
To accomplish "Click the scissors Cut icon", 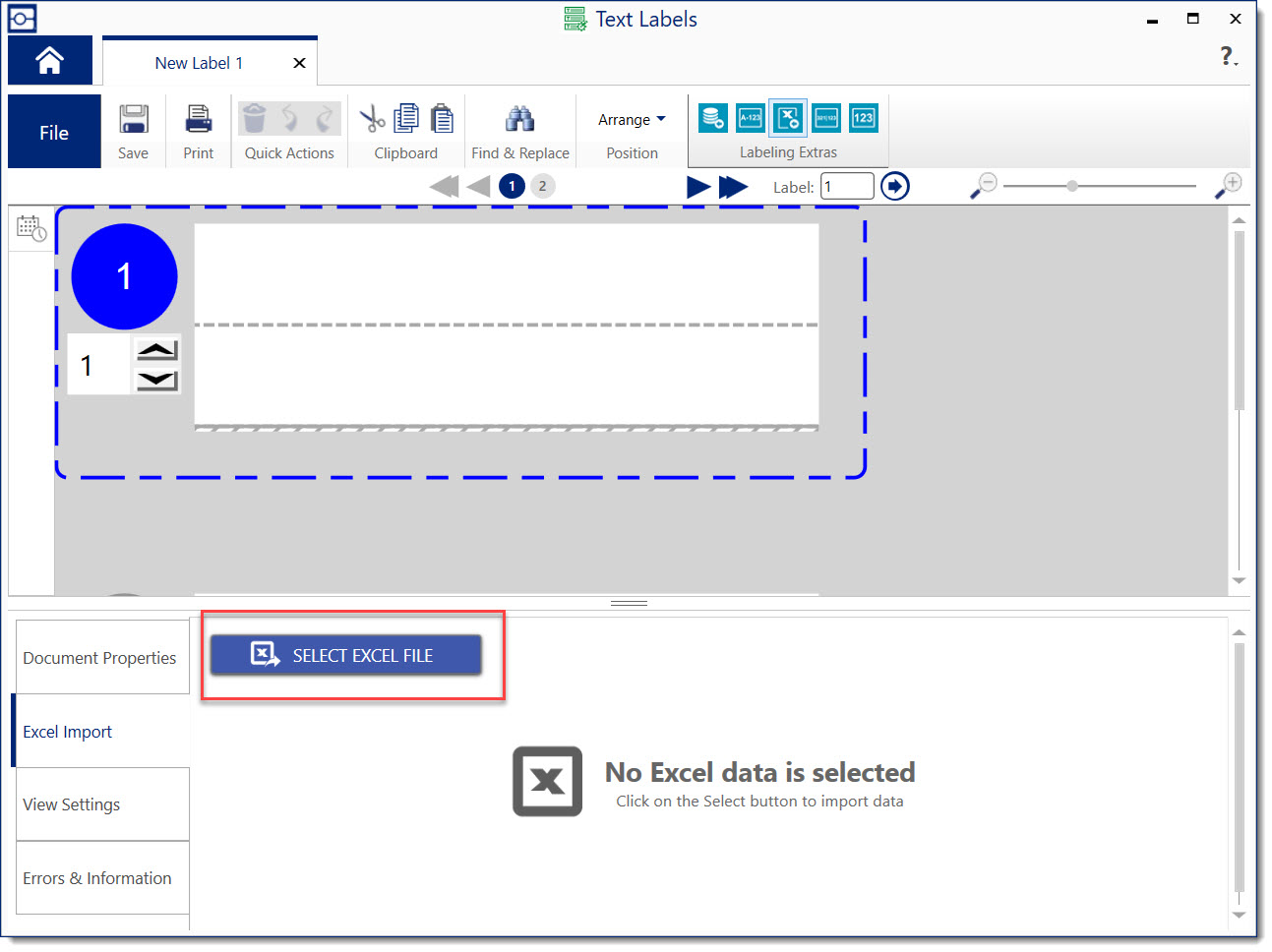I will (372, 119).
